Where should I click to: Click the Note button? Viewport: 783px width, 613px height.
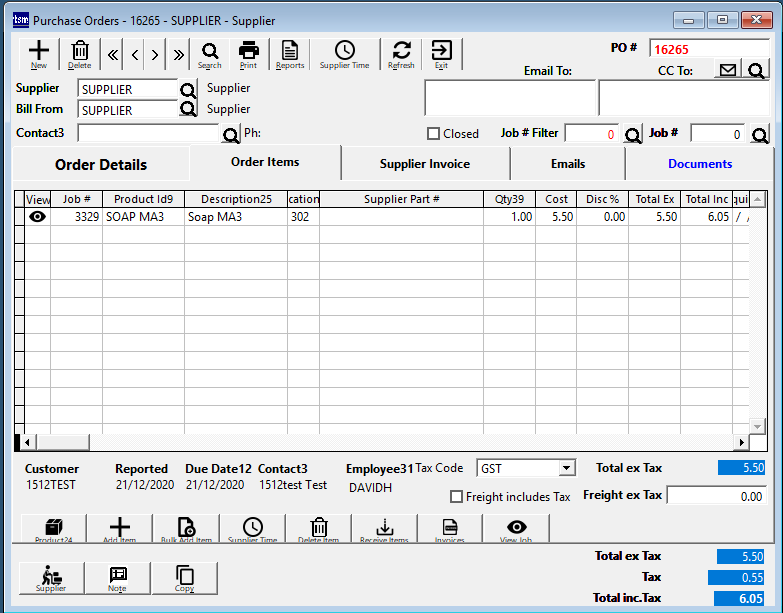coord(118,578)
